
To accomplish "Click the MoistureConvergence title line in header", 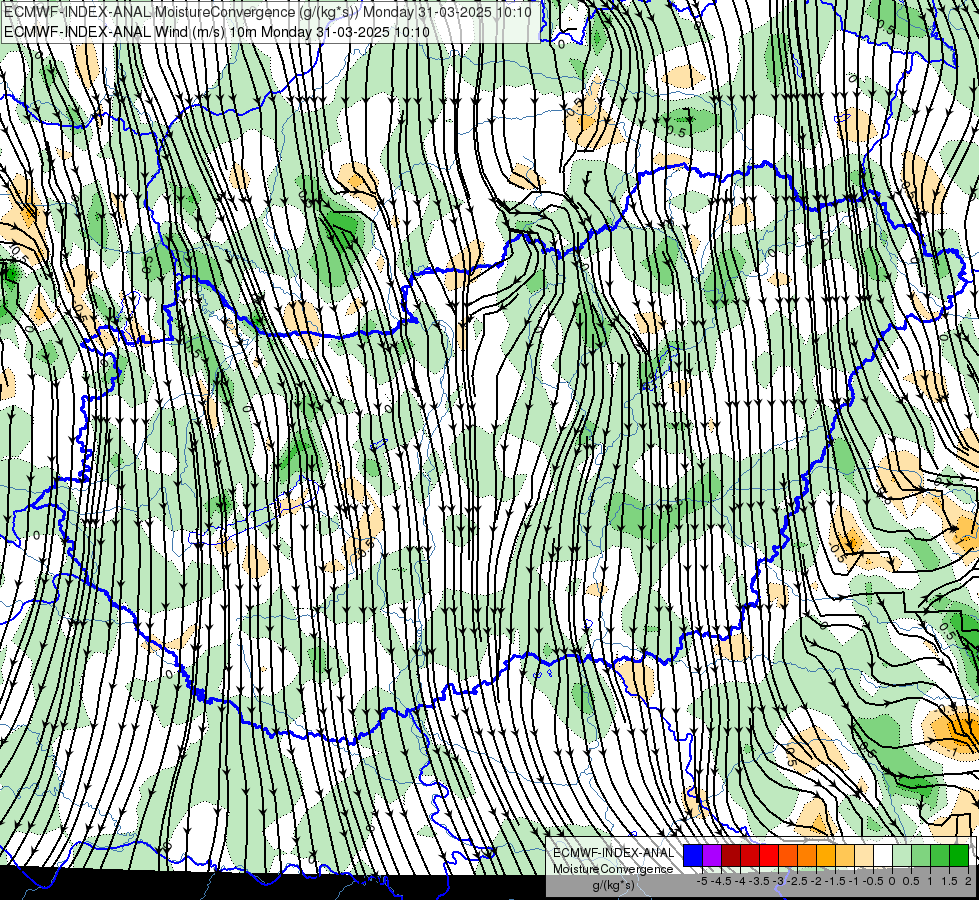I will pyautogui.click(x=268, y=12).
